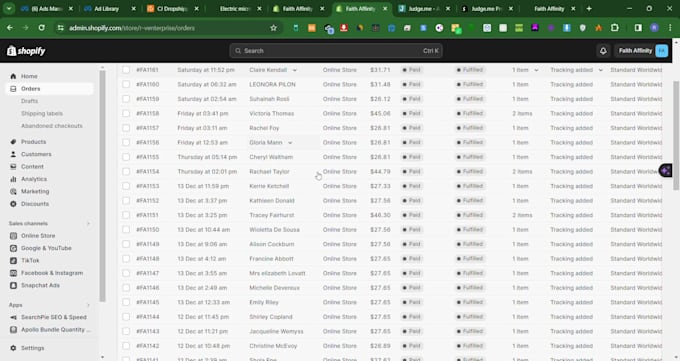Open order #FA1143 by Jacqueline Wemyss
This screenshot has height=361, width=680.
coord(148,331)
